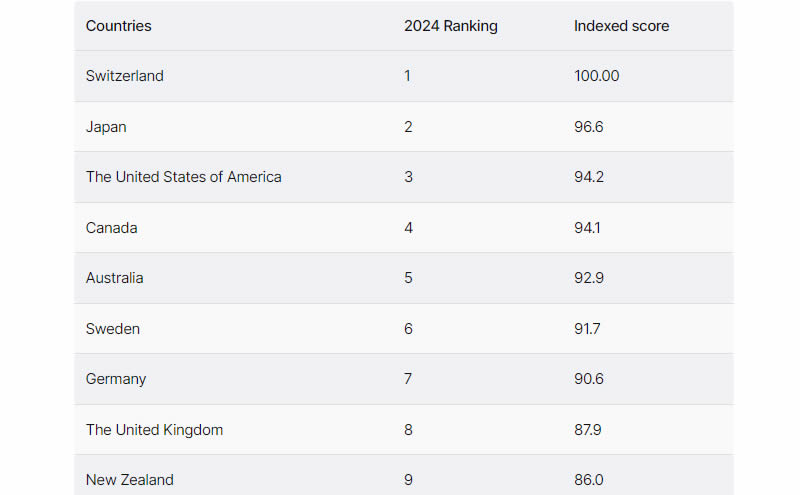This screenshot has height=495, width=800.
Task: Select Japan's indexed score 96.6
Action: [x=589, y=127]
